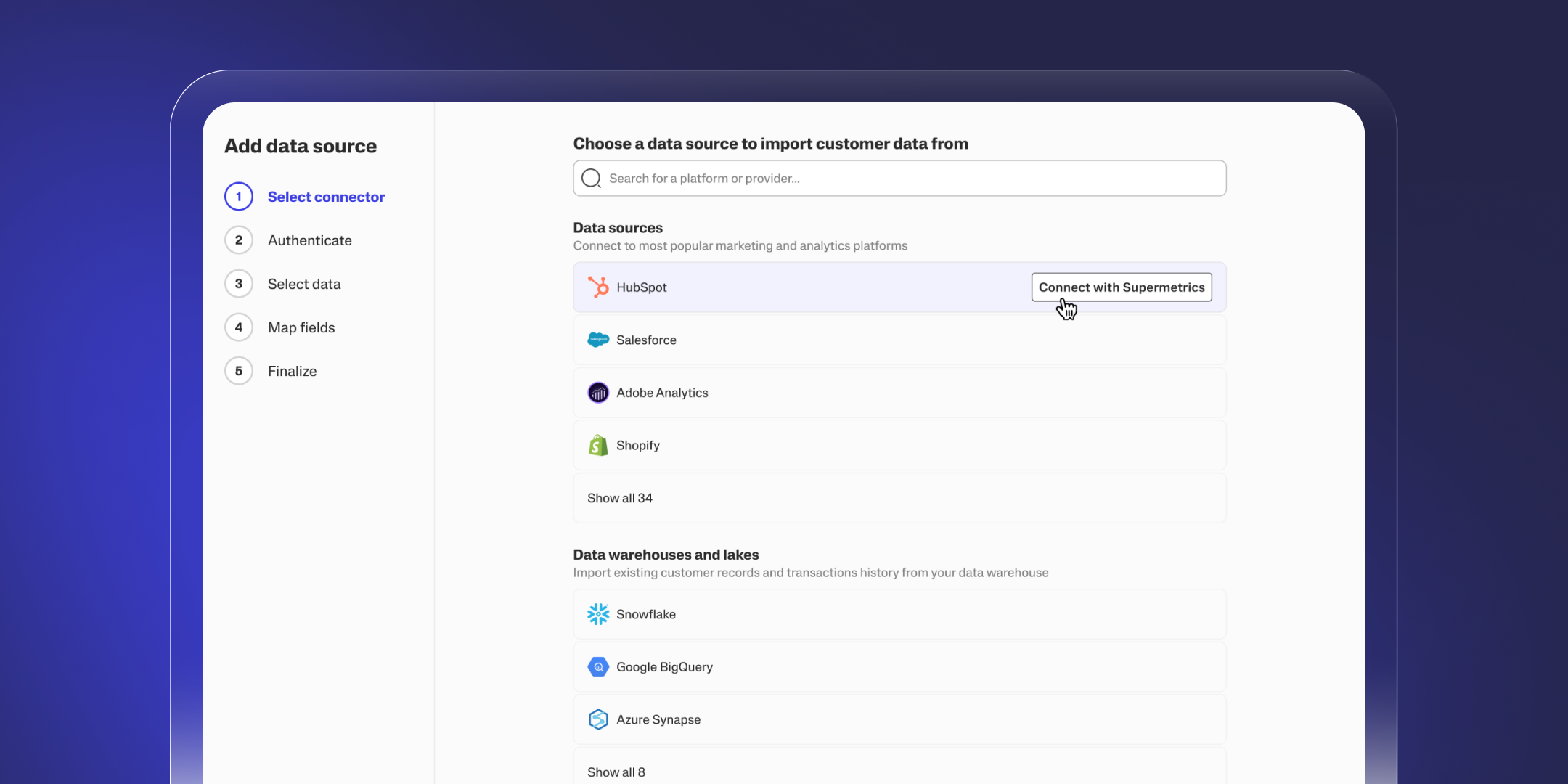
Task: Click the HubSpot logo icon
Action: click(598, 287)
